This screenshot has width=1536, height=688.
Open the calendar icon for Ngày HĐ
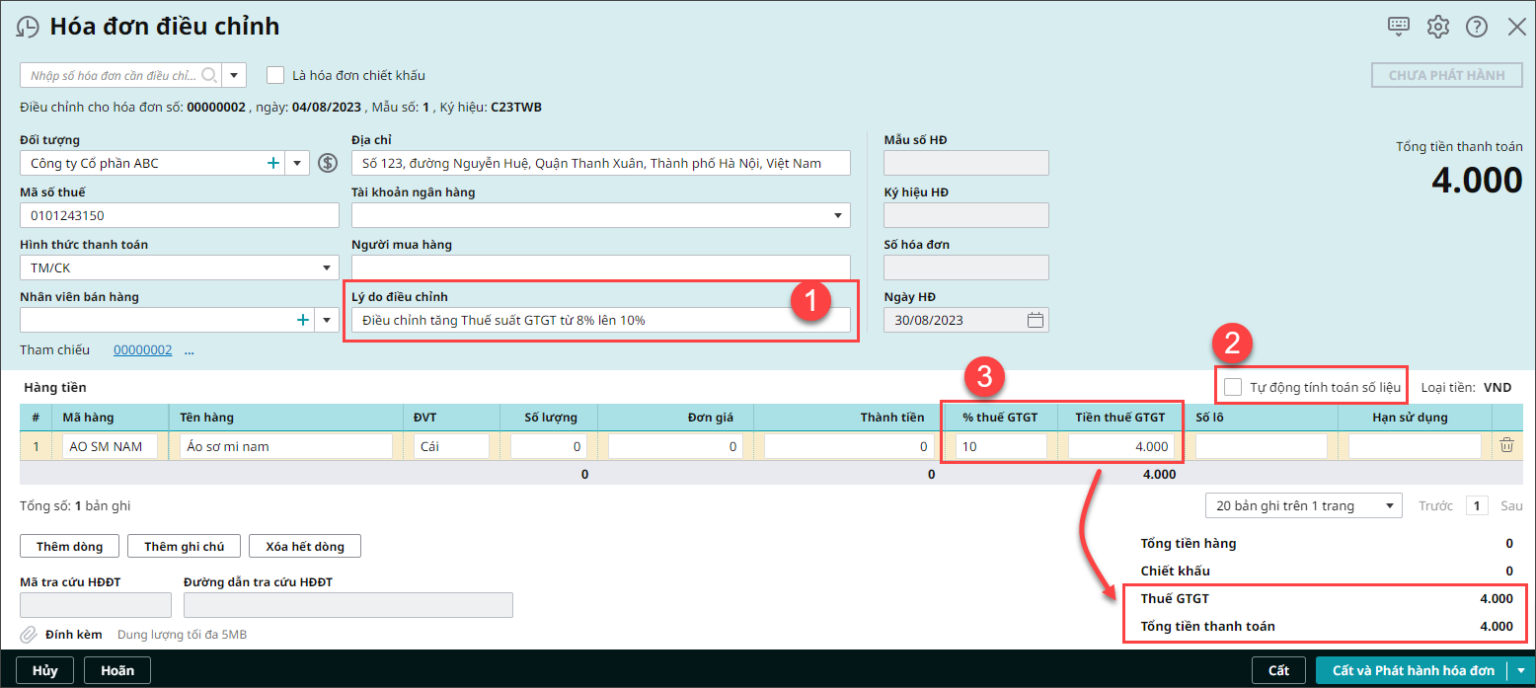pyautogui.click(x=1035, y=320)
